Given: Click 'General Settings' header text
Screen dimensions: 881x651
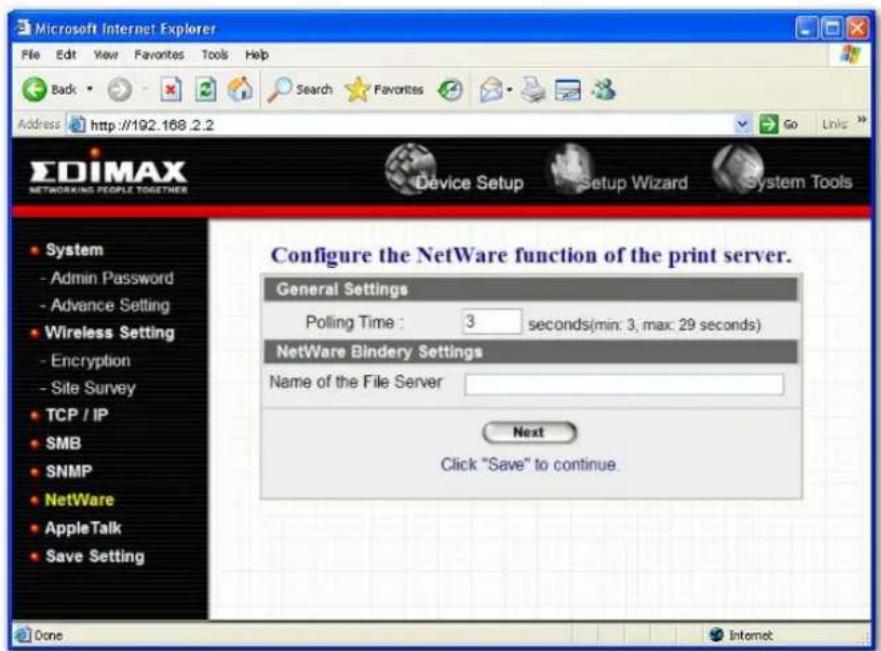Looking at the screenshot, I should point(342,289).
